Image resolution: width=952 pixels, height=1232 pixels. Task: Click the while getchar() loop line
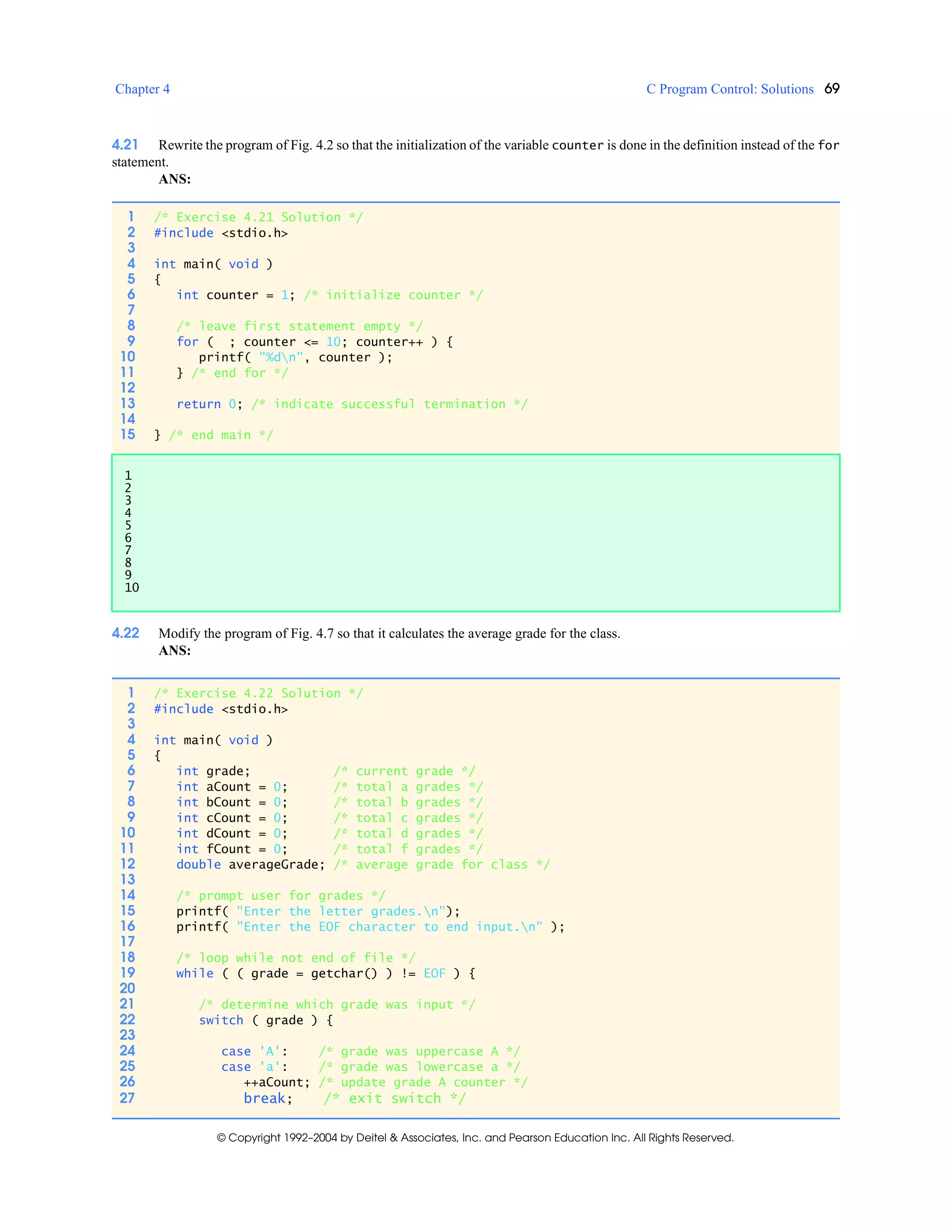[x=325, y=974]
